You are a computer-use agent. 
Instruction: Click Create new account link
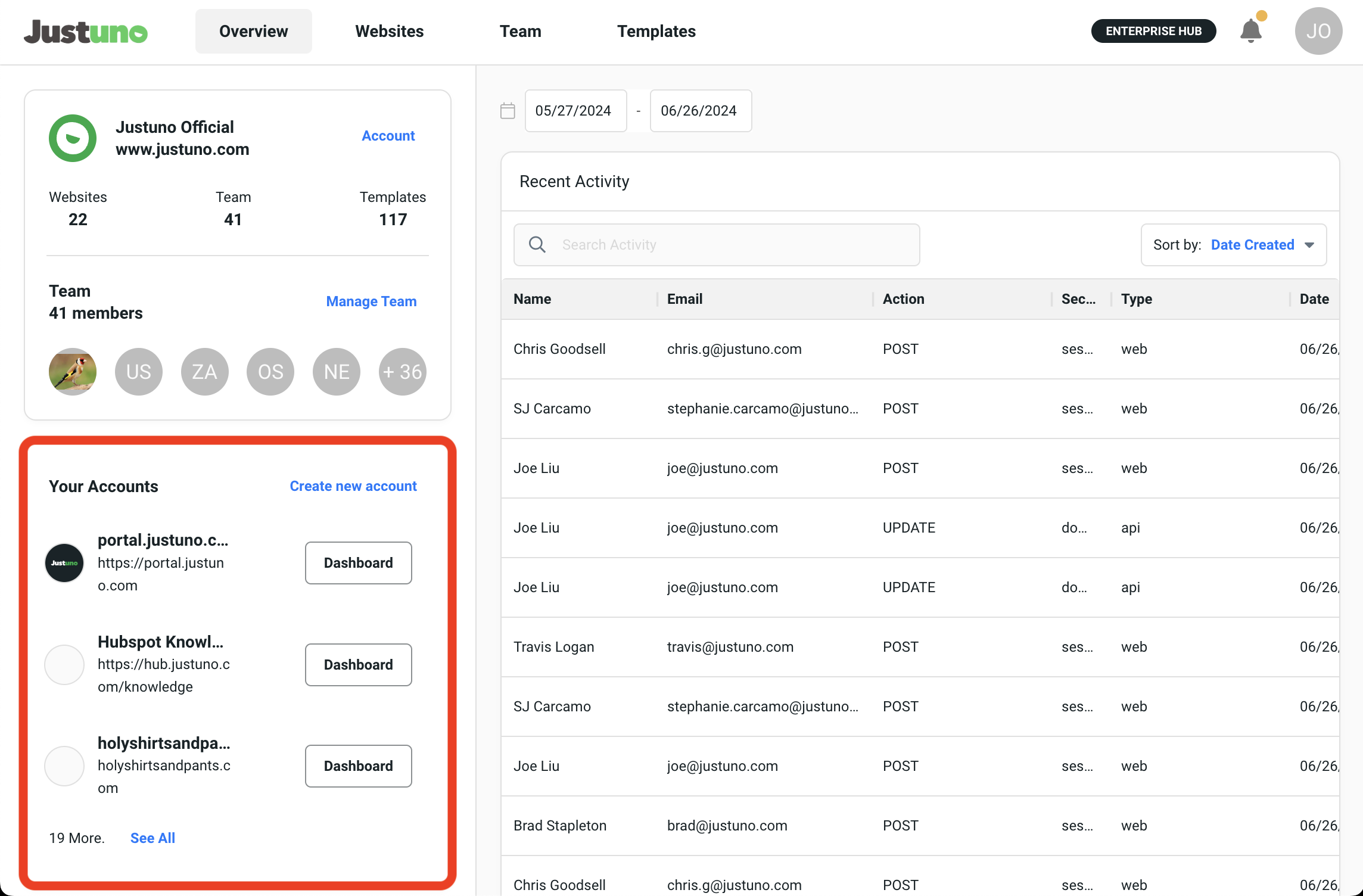coord(353,486)
